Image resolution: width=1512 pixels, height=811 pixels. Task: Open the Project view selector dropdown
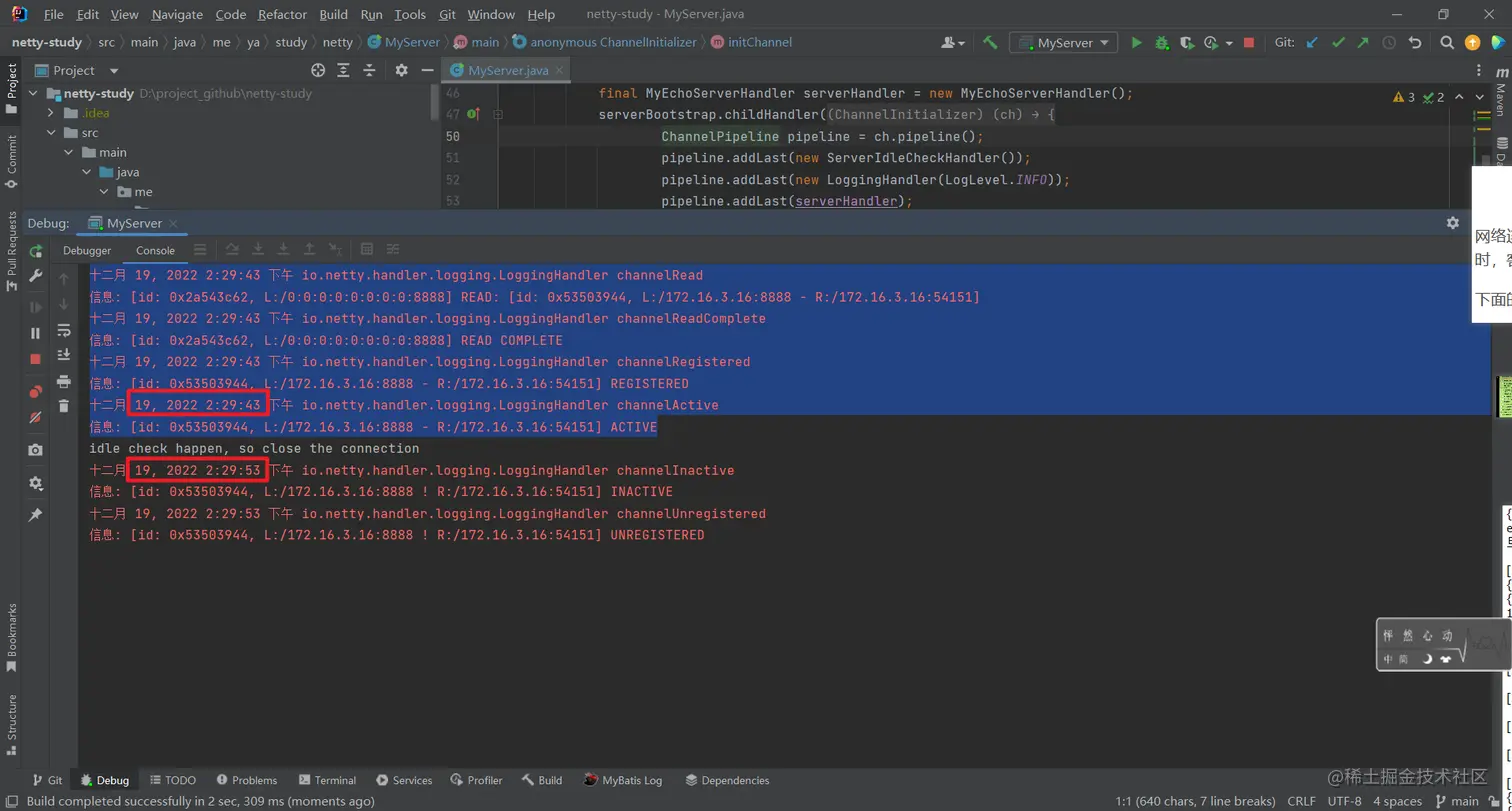click(114, 71)
